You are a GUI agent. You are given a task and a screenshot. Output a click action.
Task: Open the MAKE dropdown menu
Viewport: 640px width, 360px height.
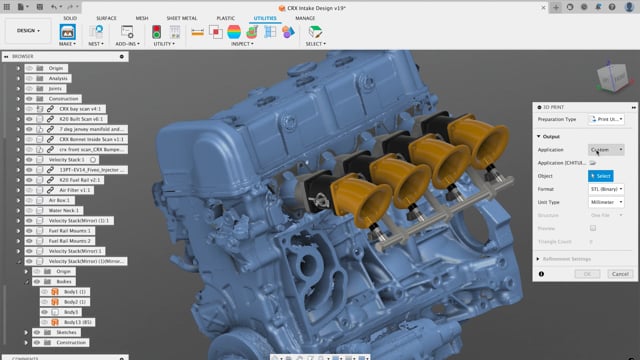coord(67,44)
